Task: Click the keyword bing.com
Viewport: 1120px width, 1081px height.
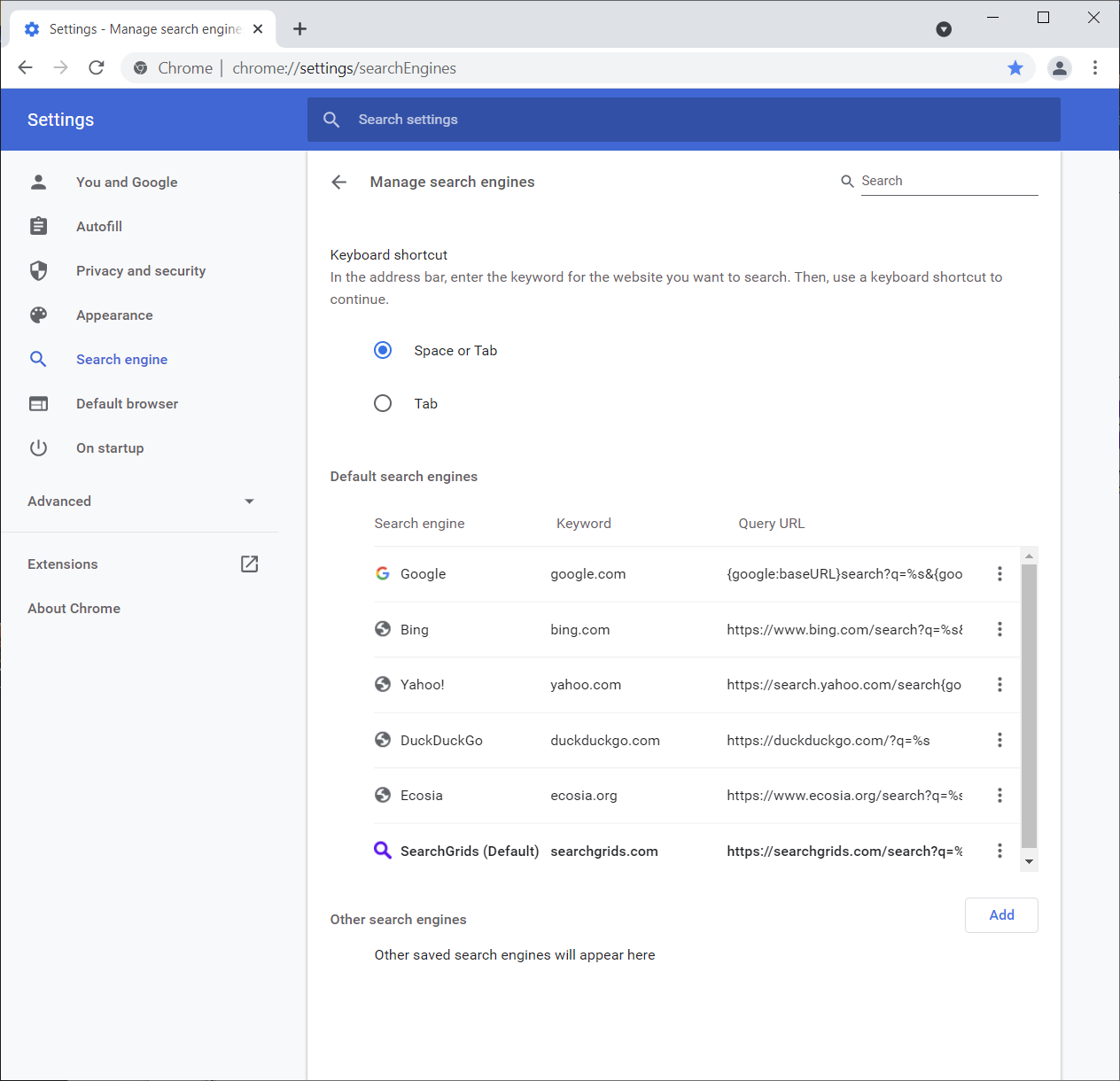Action: tap(580, 629)
